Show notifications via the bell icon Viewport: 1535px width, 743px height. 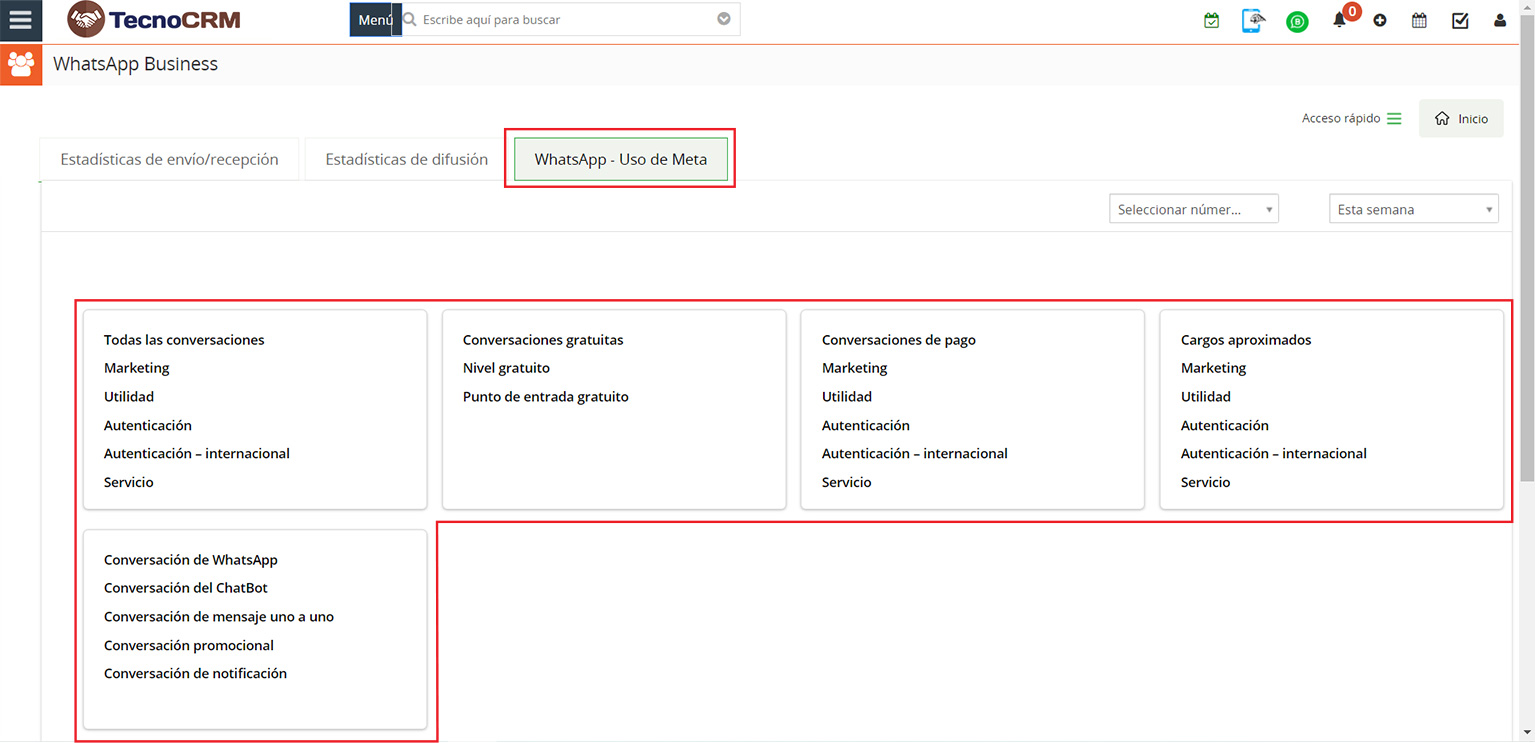click(1340, 20)
